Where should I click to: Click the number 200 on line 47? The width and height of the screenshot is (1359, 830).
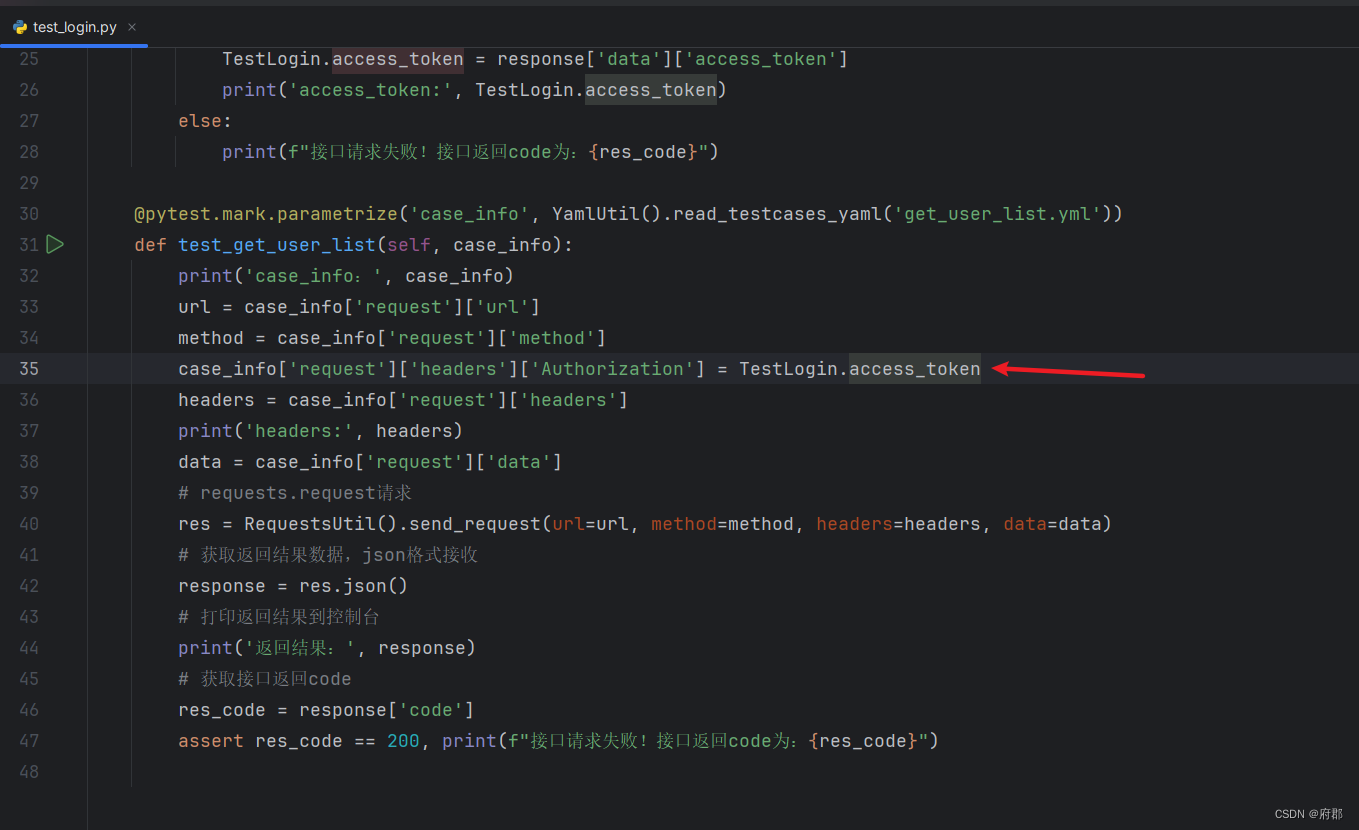click(x=403, y=741)
